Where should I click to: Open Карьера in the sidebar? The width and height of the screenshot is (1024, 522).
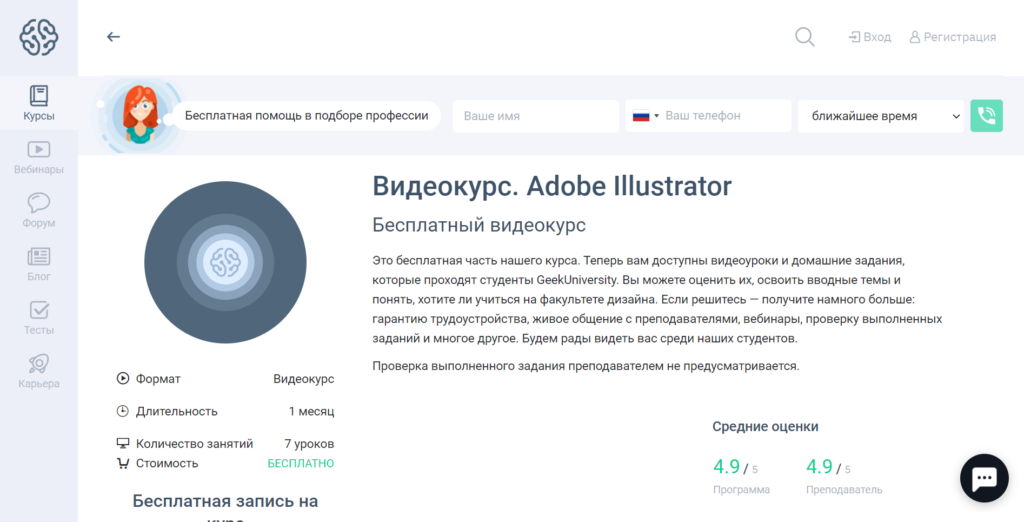tap(39, 372)
